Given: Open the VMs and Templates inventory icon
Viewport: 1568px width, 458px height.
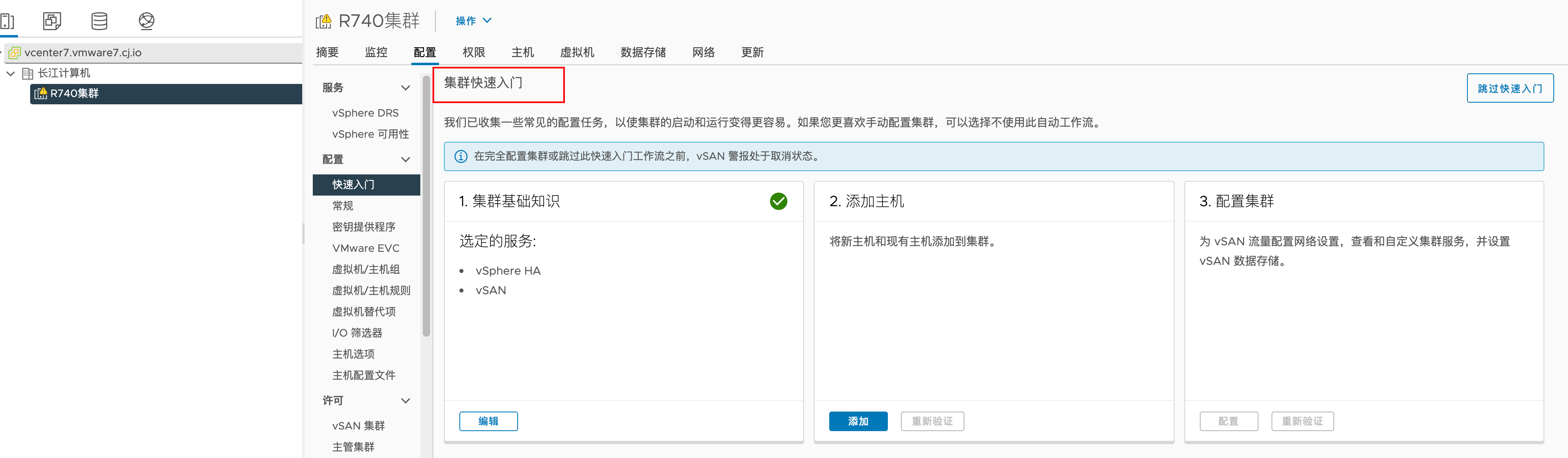Looking at the screenshot, I should tap(52, 21).
